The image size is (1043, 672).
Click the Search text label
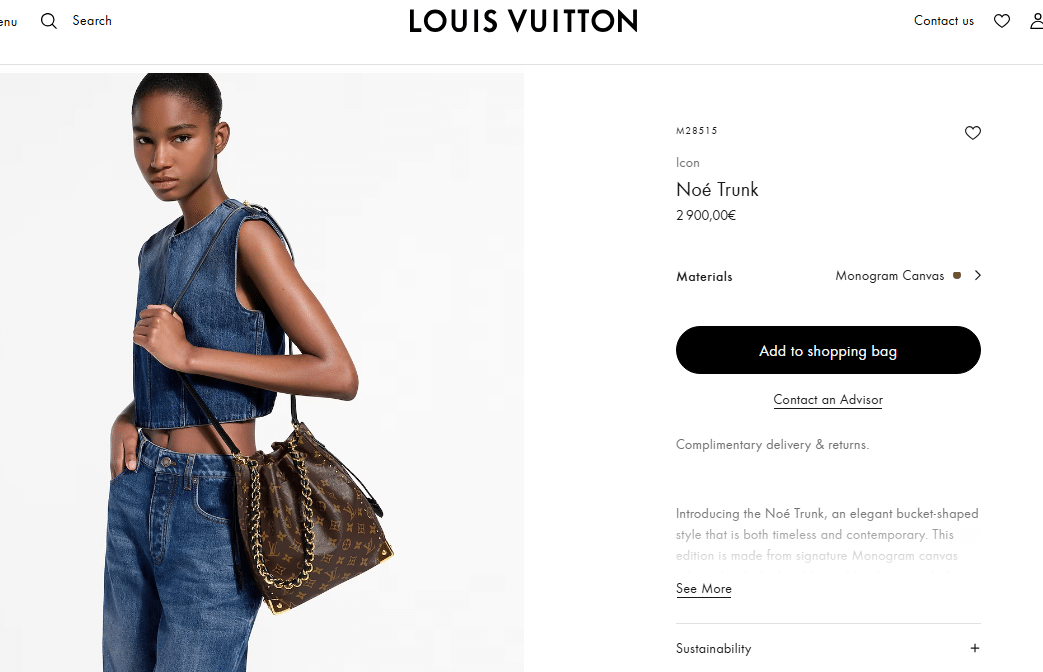[x=92, y=21]
